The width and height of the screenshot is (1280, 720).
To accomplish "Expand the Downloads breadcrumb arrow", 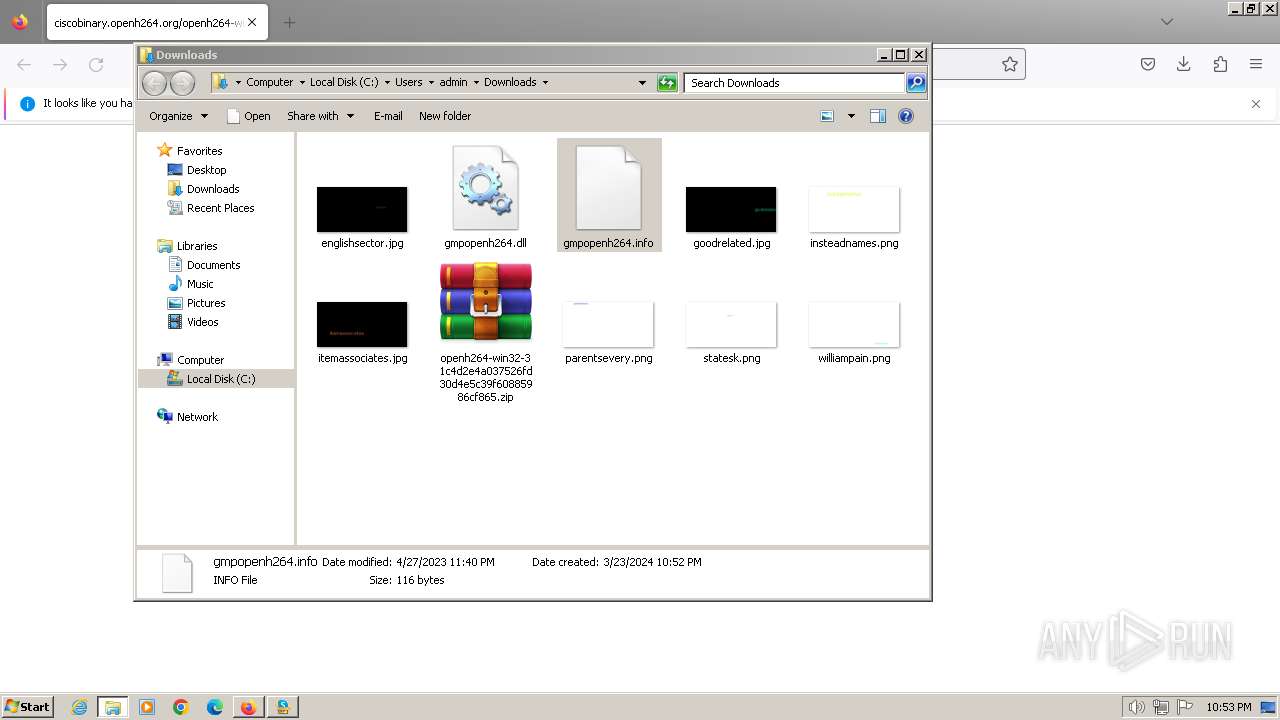I will [545, 82].
